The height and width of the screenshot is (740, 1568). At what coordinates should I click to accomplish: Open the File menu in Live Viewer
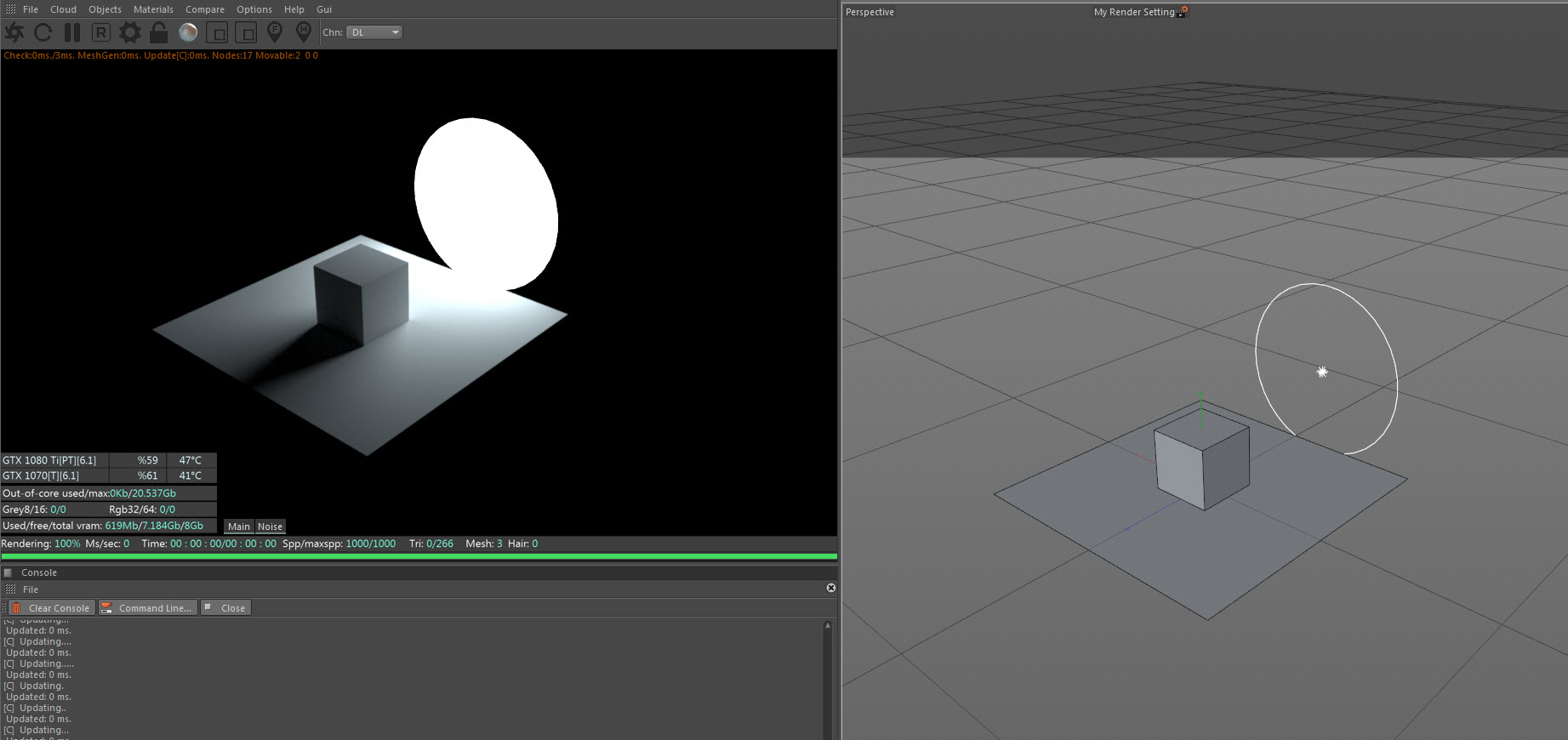click(x=31, y=9)
